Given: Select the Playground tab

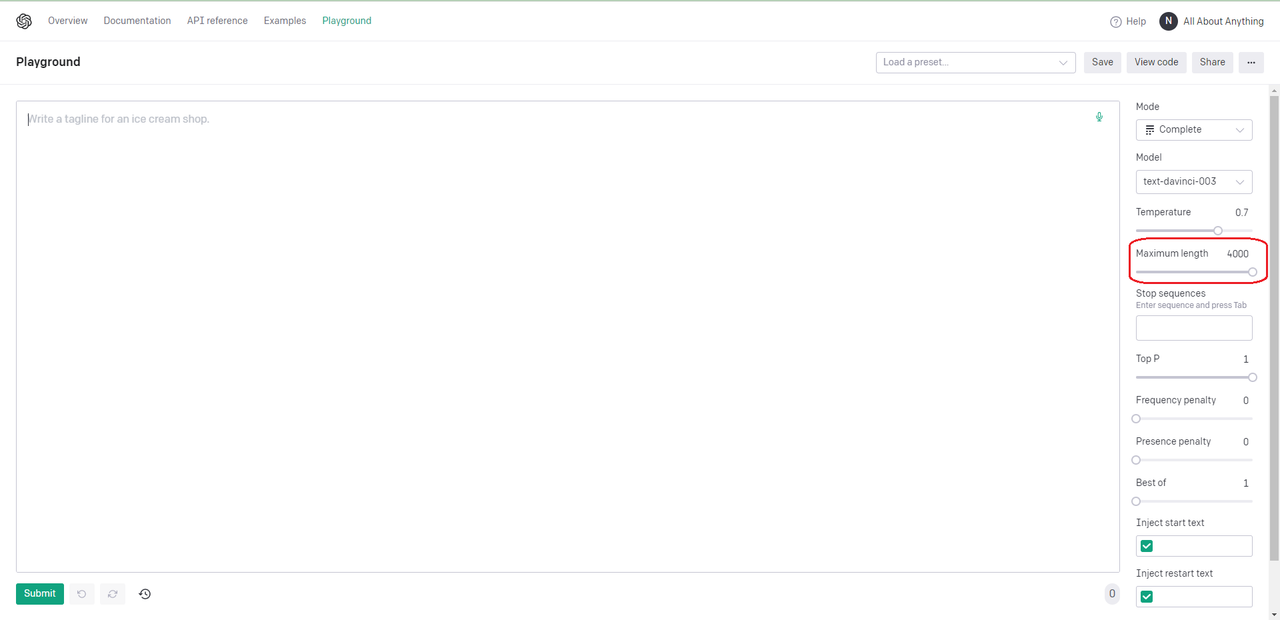Looking at the screenshot, I should (x=347, y=21).
